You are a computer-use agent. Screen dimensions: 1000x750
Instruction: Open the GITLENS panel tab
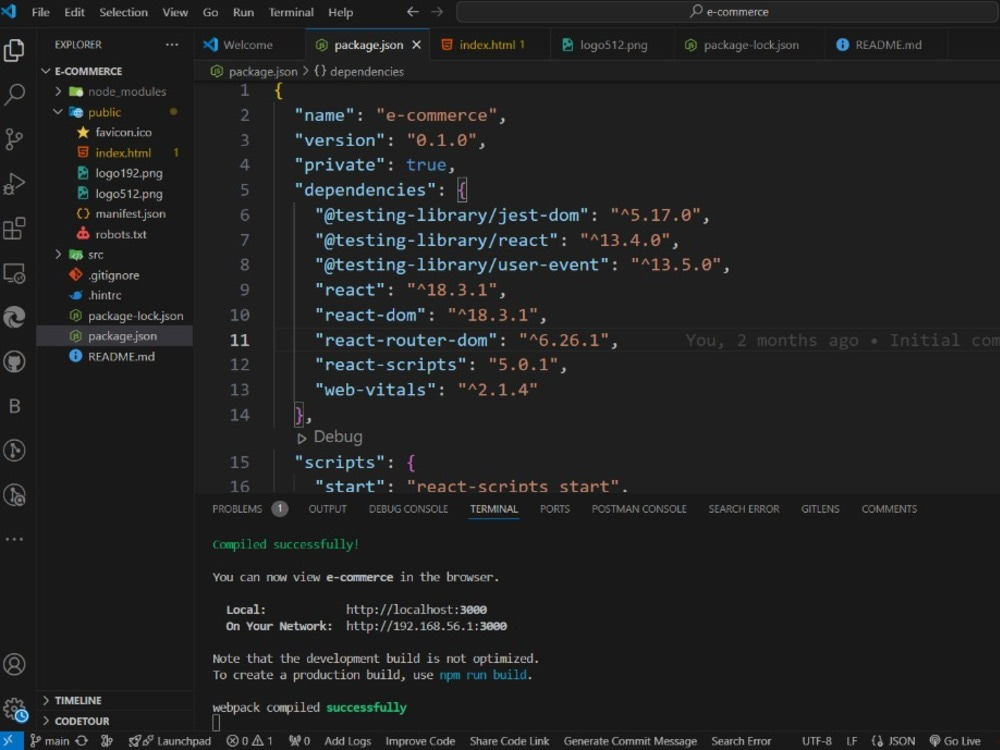point(820,509)
